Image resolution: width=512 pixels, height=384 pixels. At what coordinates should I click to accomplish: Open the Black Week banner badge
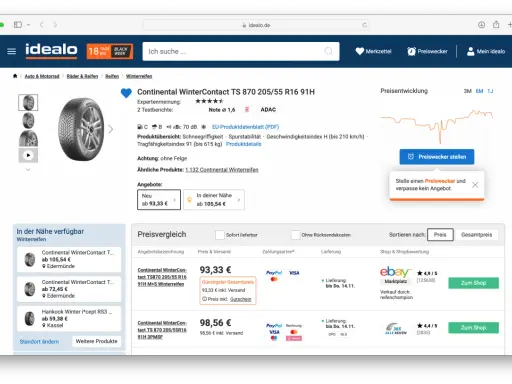pyautogui.click(x=110, y=51)
